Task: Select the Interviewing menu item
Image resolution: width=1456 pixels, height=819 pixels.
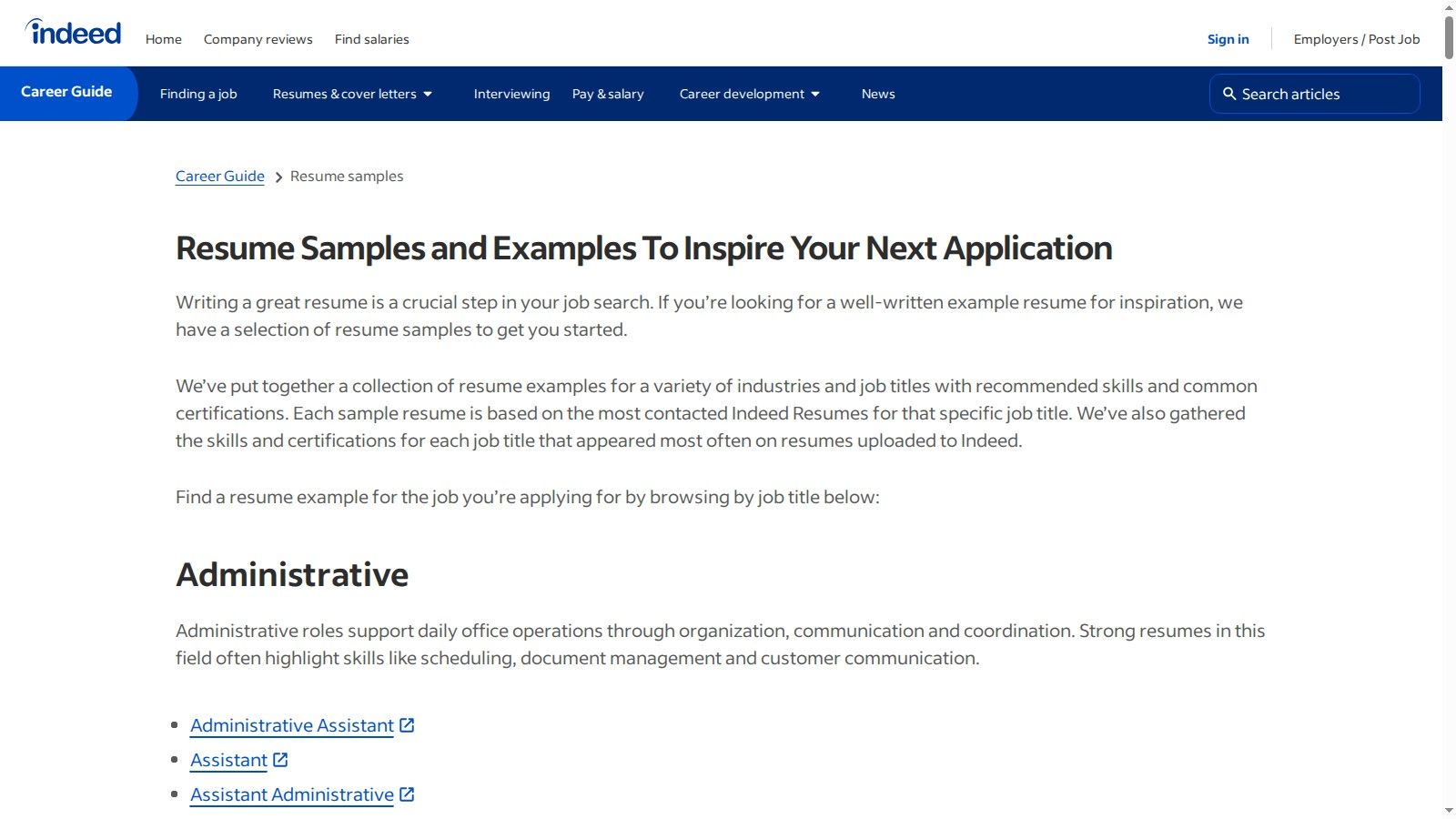Action: click(x=511, y=94)
